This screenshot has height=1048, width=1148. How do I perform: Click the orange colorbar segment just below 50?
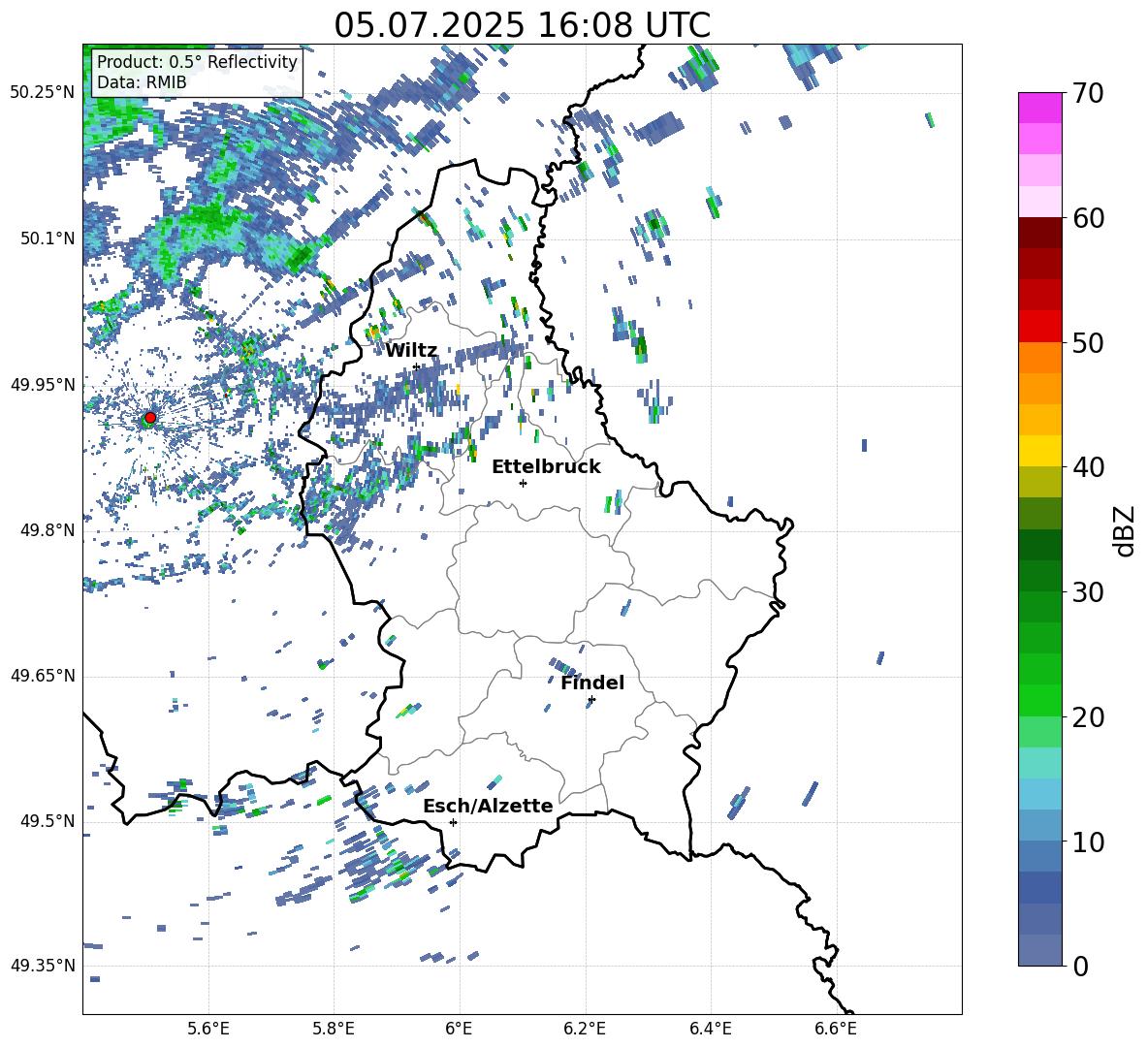[1040, 358]
